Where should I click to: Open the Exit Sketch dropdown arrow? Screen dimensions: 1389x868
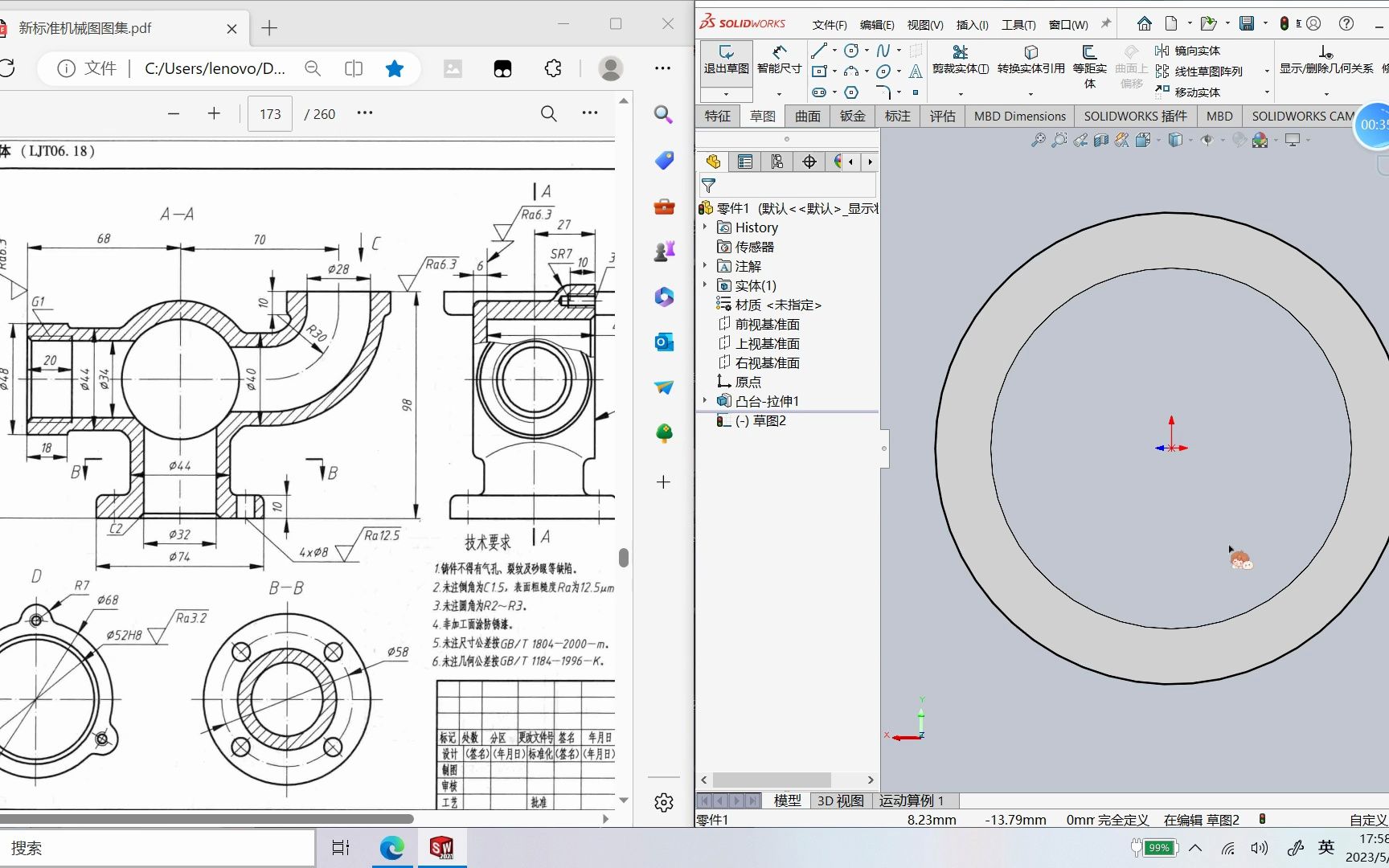(x=726, y=94)
